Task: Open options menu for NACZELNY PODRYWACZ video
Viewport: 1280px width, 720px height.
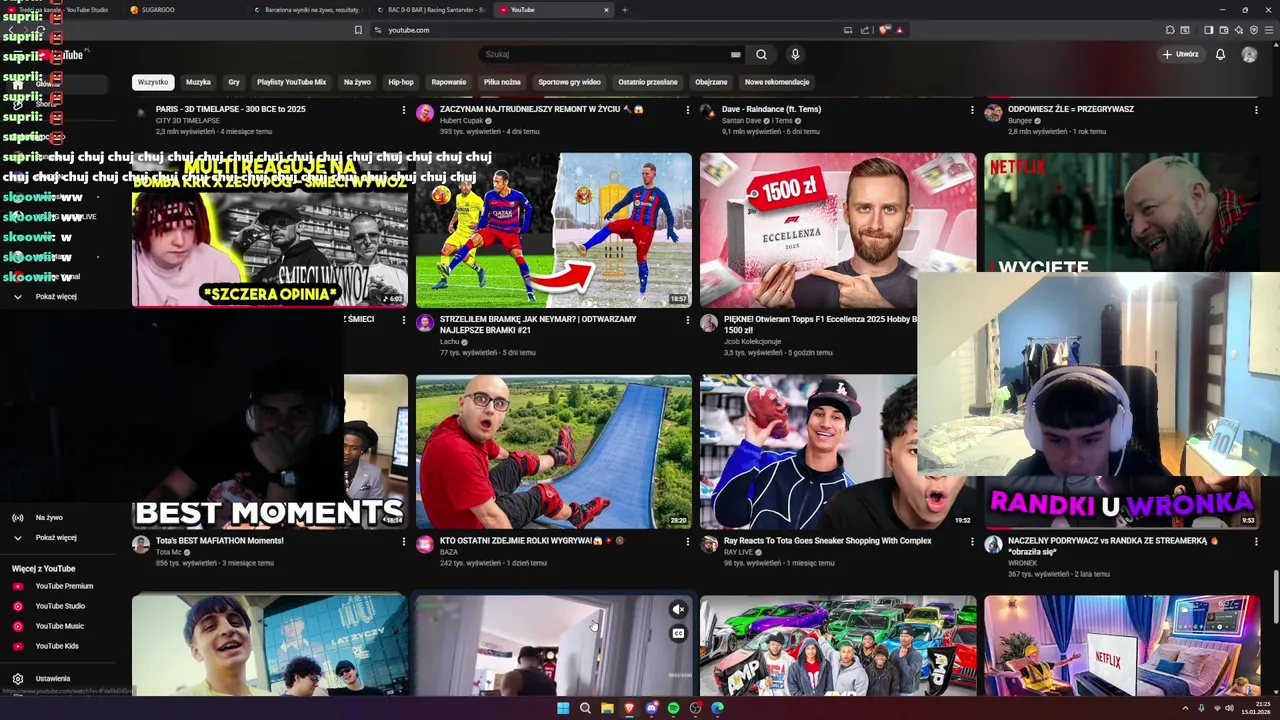Action: click(1256, 541)
